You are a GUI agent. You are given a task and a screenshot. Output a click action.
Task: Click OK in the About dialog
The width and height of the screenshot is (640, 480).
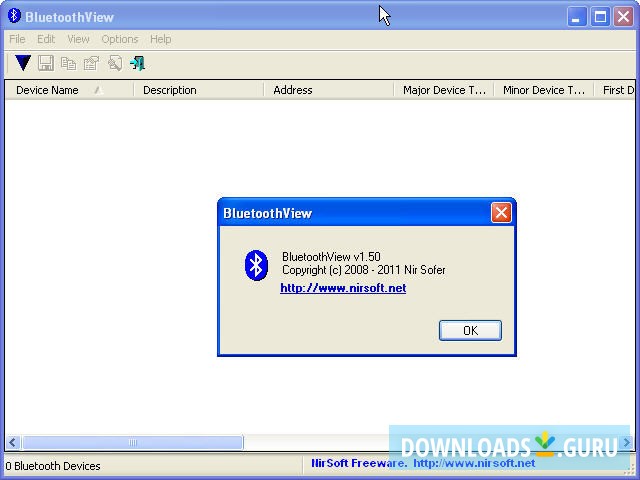click(x=470, y=330)
